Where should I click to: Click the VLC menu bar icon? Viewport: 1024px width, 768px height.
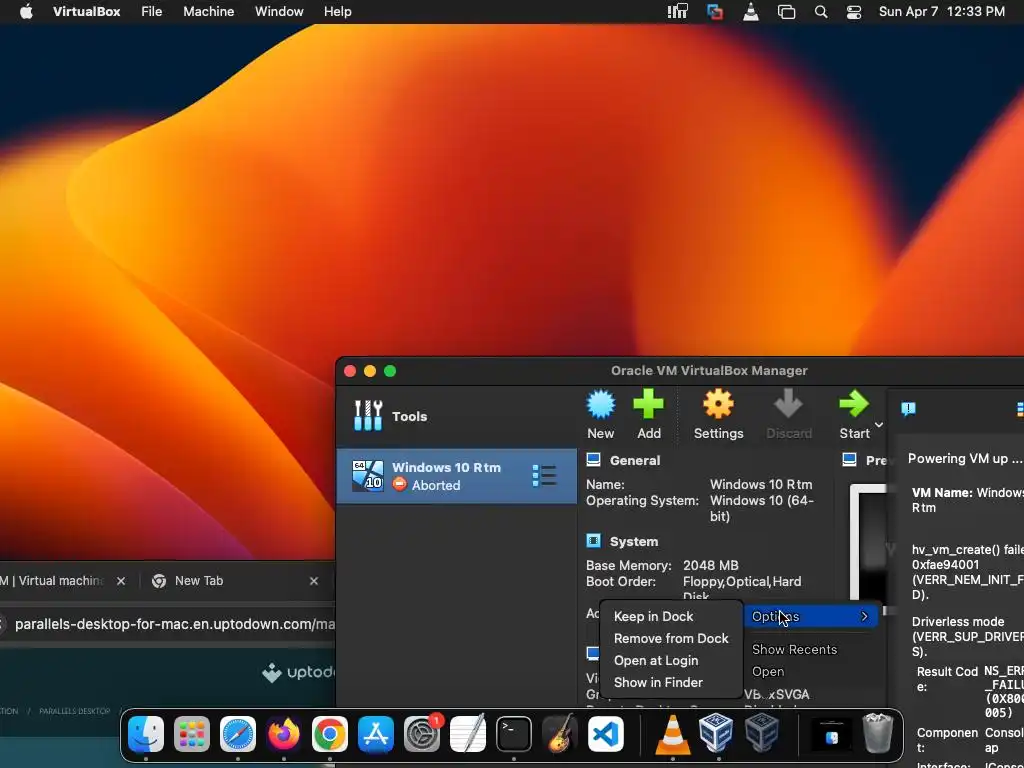click(x=751, y=12)
